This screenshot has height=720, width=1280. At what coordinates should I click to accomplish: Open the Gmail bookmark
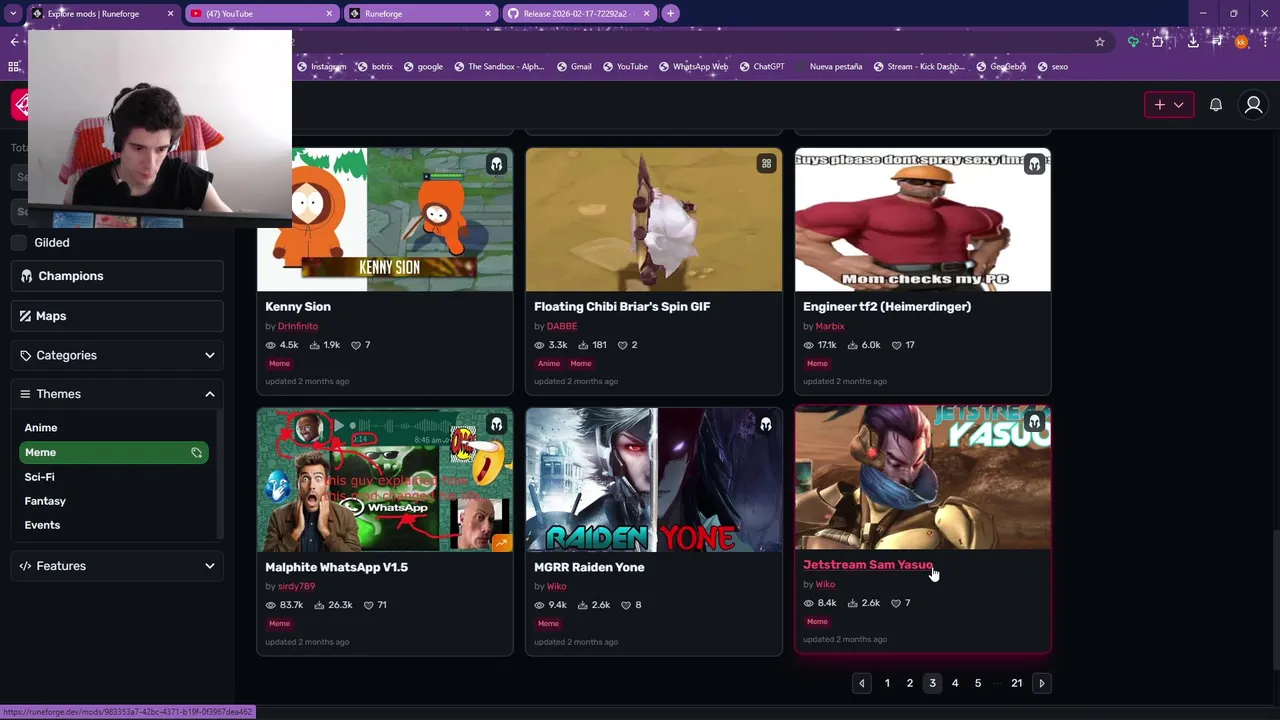(x=574, y=67)
